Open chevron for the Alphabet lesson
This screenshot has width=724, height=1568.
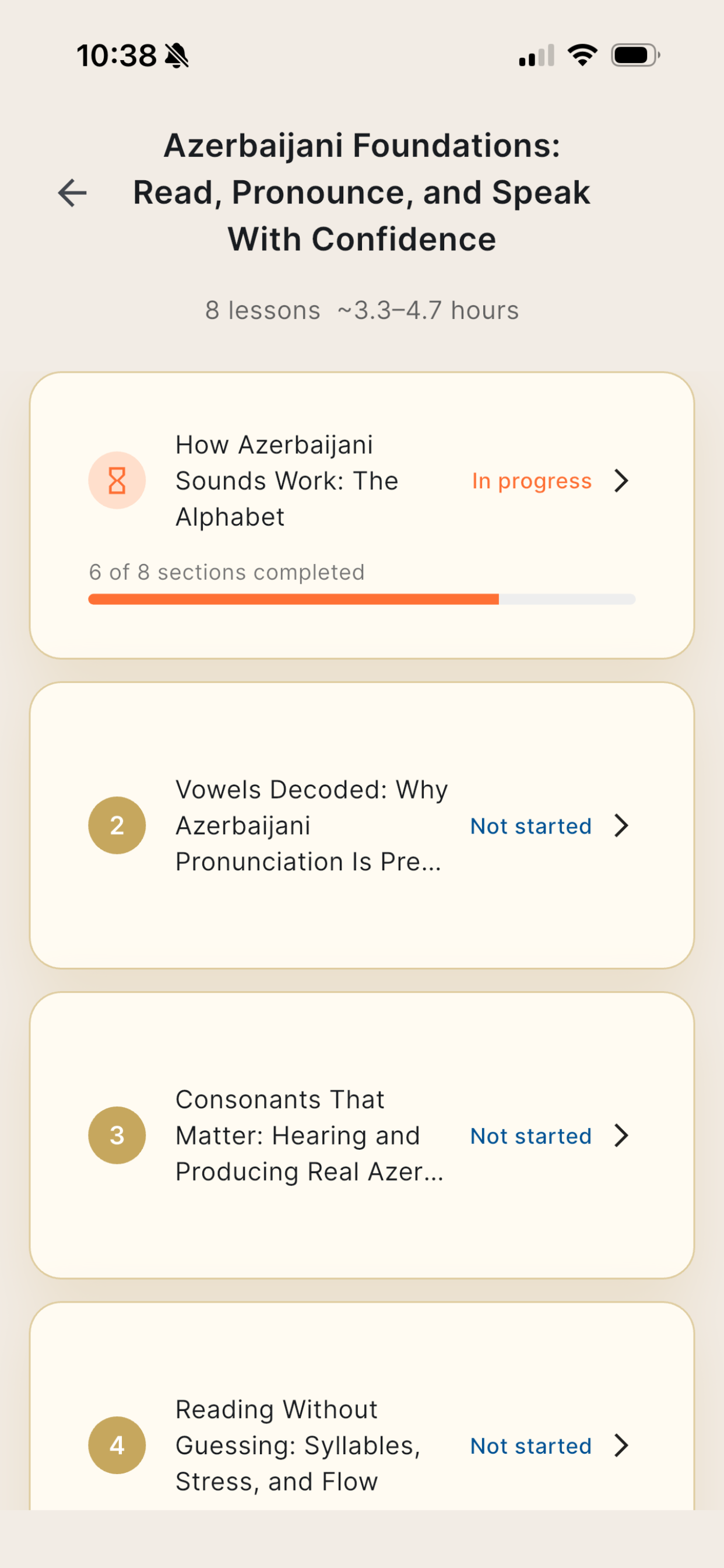621,481
